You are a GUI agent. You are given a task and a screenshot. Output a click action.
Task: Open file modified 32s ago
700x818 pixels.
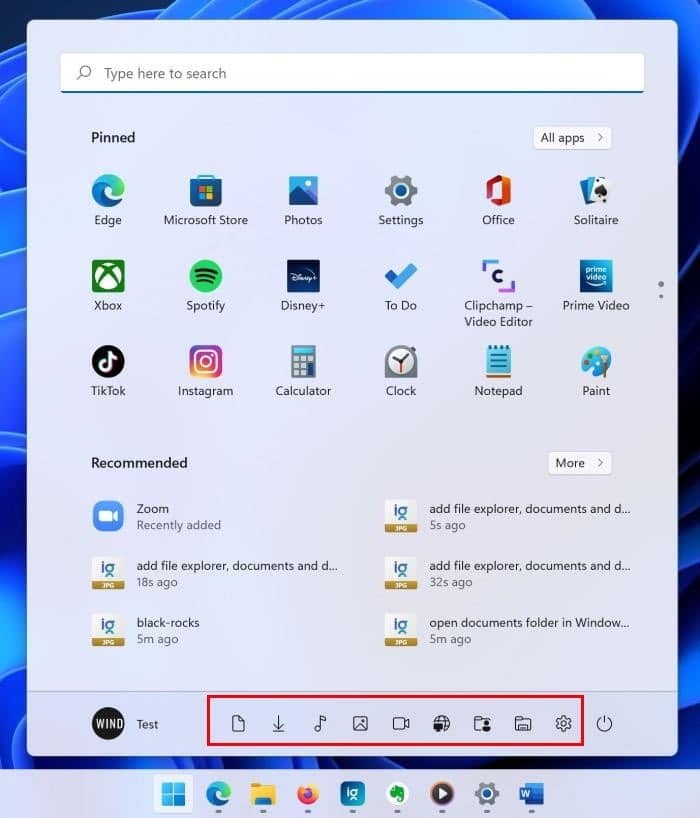[507, 573]
